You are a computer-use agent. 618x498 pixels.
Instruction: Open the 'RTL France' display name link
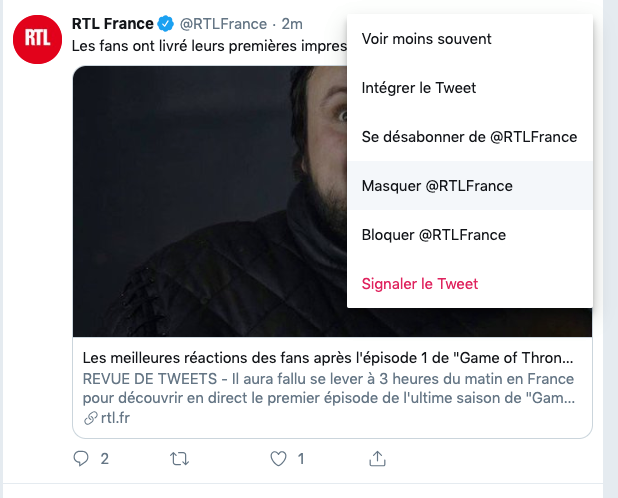tap(112, 24)
